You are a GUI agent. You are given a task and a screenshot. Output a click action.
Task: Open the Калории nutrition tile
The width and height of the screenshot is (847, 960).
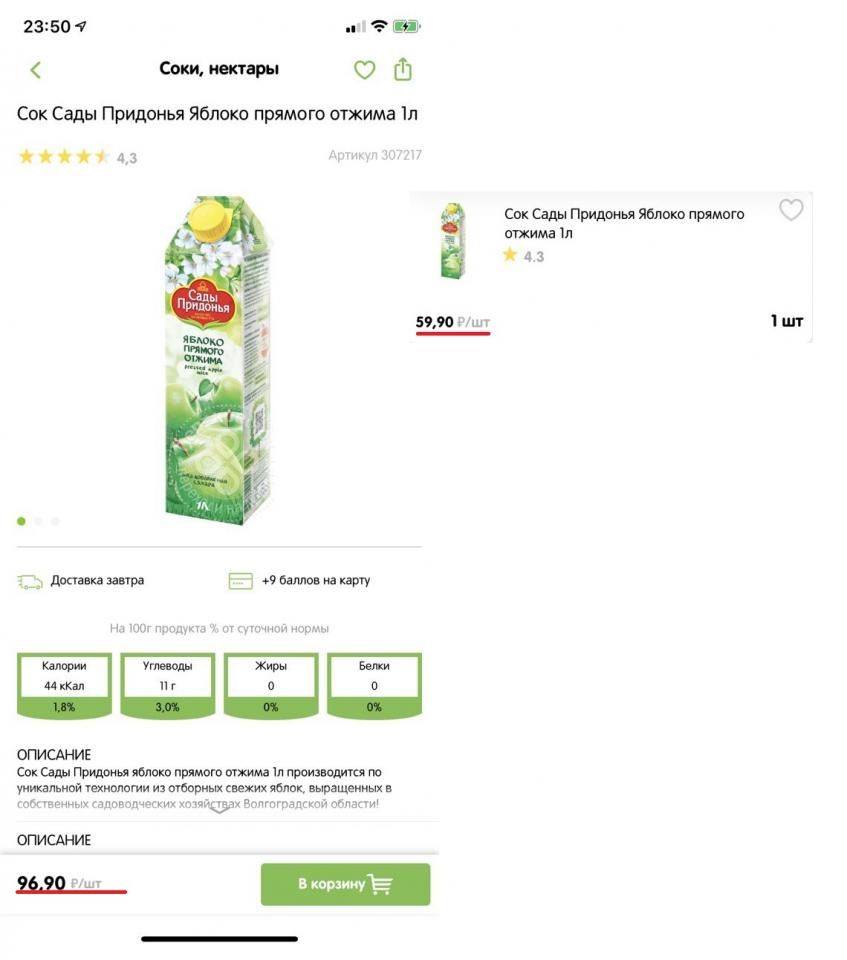tap(64, 685)
